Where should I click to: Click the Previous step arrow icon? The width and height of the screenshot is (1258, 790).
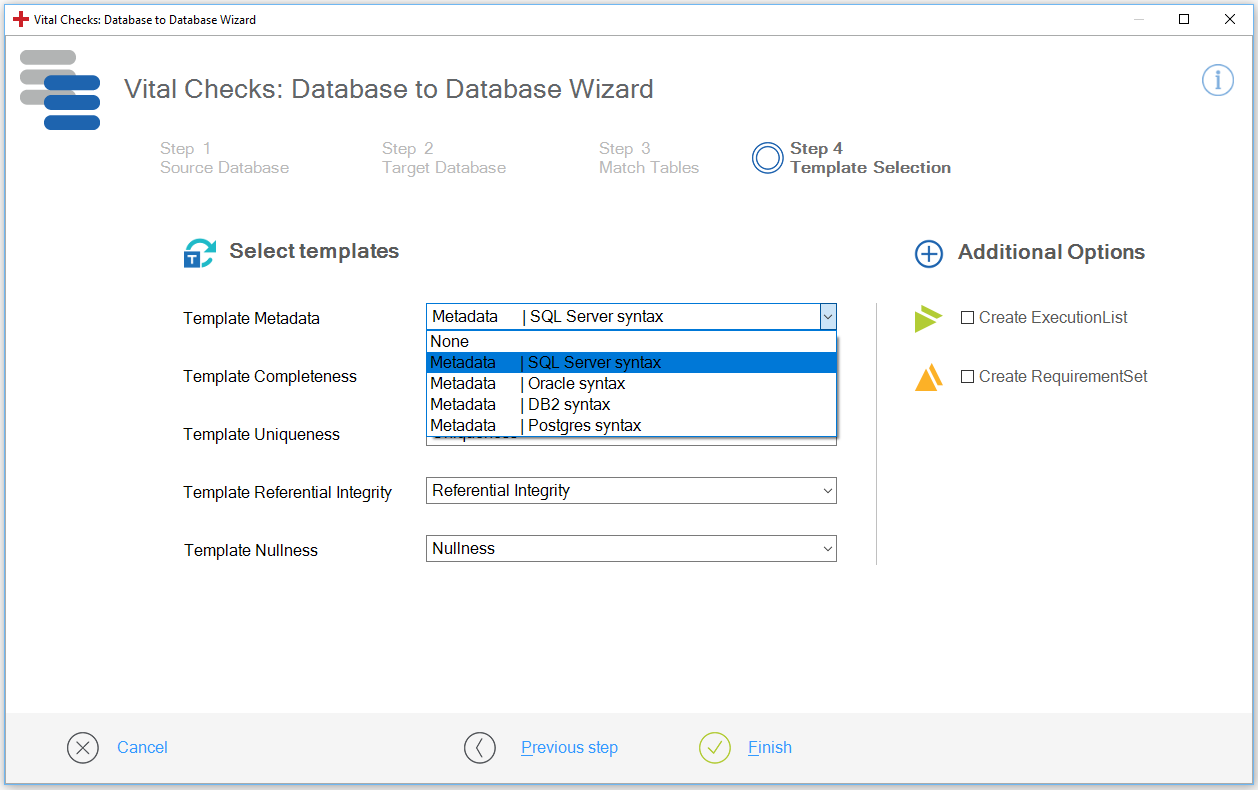(x=480, y=748)
